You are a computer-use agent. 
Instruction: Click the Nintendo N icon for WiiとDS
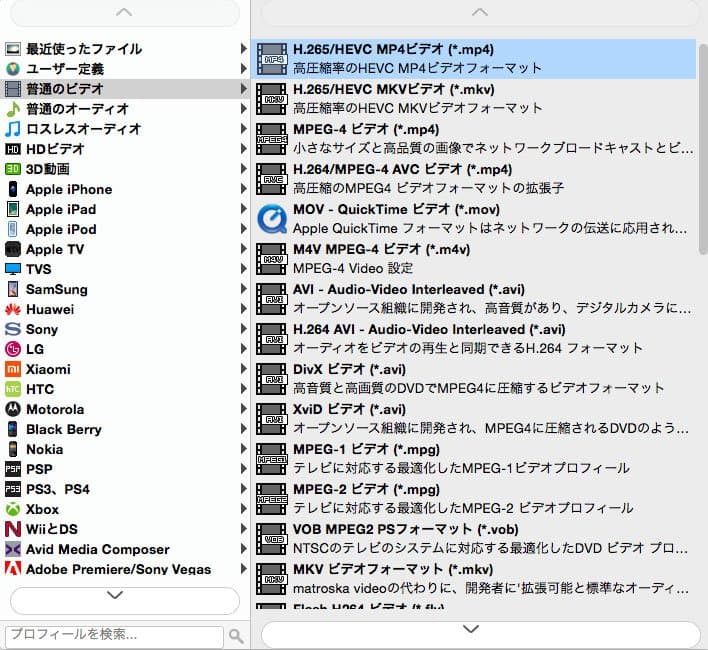13,529
